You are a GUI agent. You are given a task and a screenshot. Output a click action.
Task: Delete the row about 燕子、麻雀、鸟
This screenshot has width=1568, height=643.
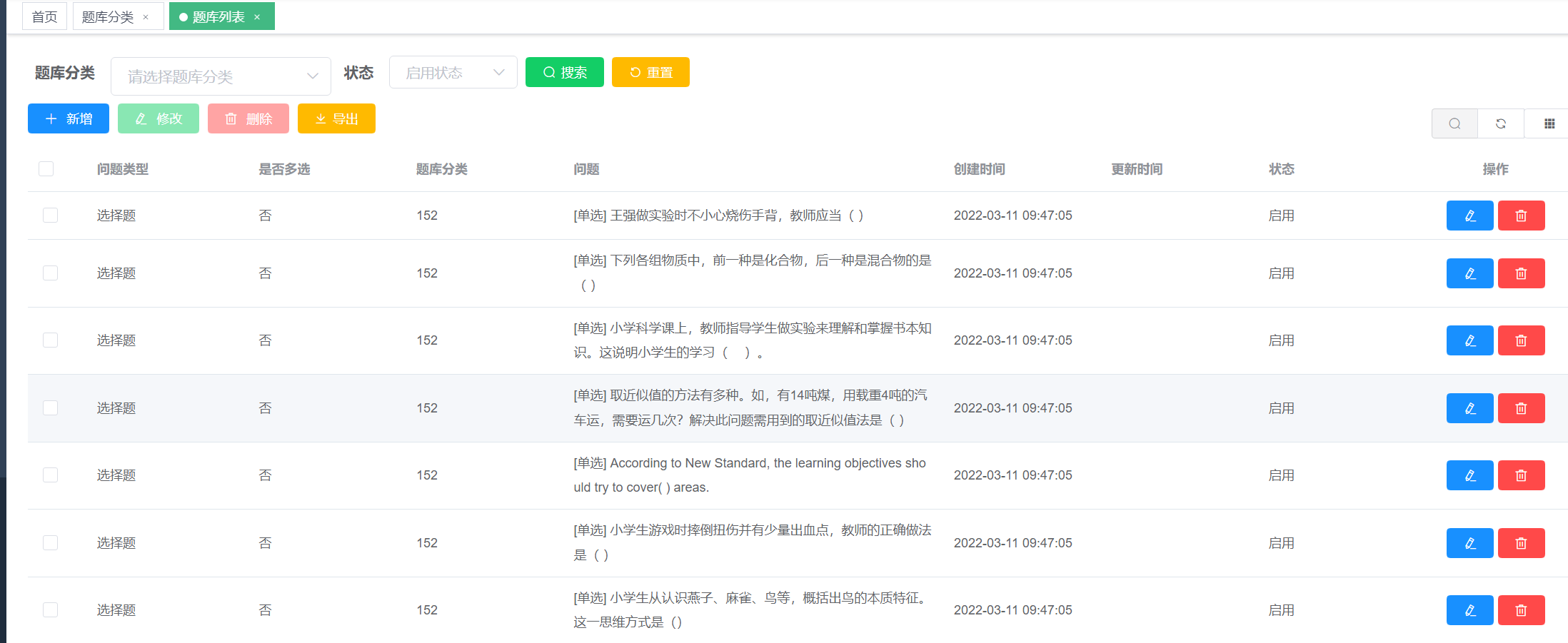(x=1521, y=610)
